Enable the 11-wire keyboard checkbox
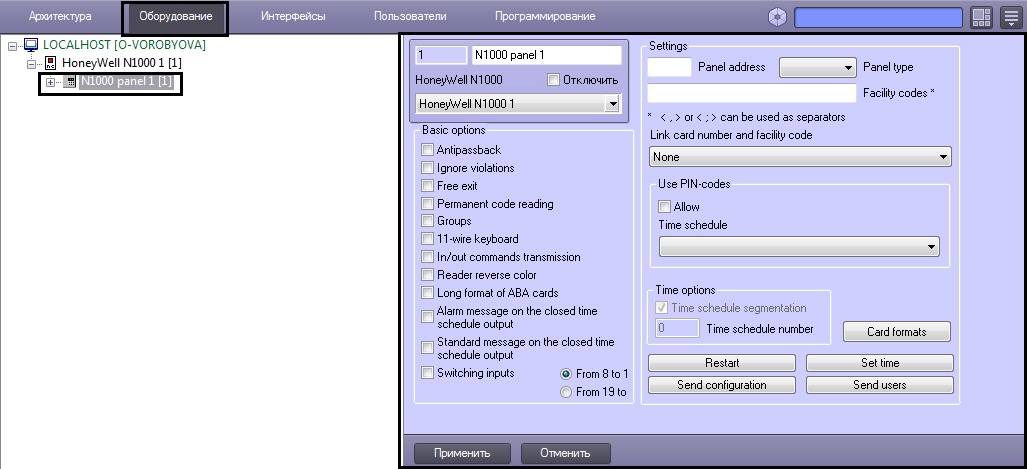This screenshot has height=469, width=1027. [427, 239]
